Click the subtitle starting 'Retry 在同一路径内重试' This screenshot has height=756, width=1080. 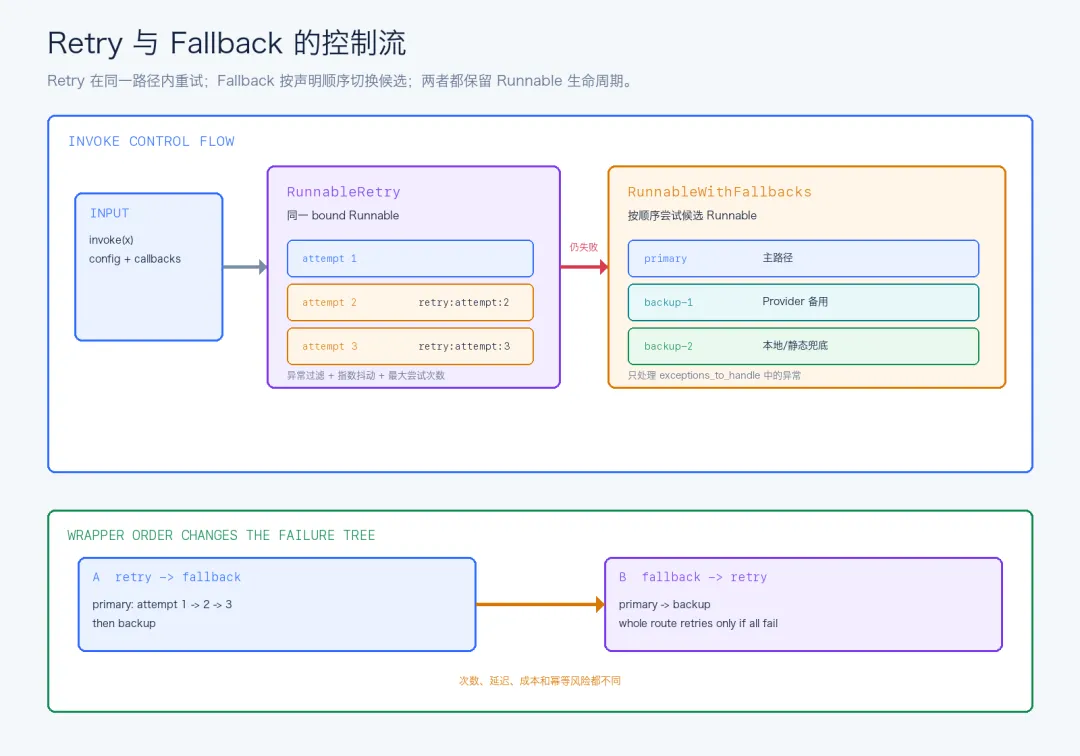click(340, 81)
